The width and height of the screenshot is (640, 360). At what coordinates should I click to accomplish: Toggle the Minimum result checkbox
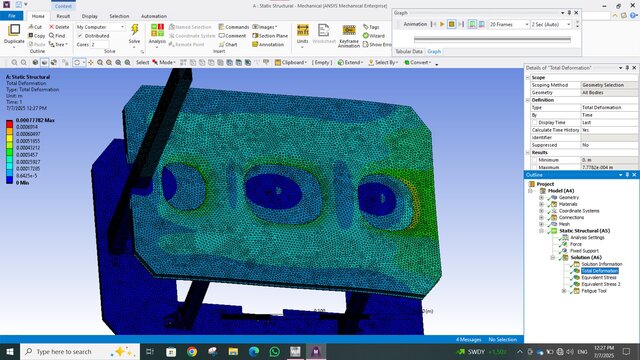[534, 160]
